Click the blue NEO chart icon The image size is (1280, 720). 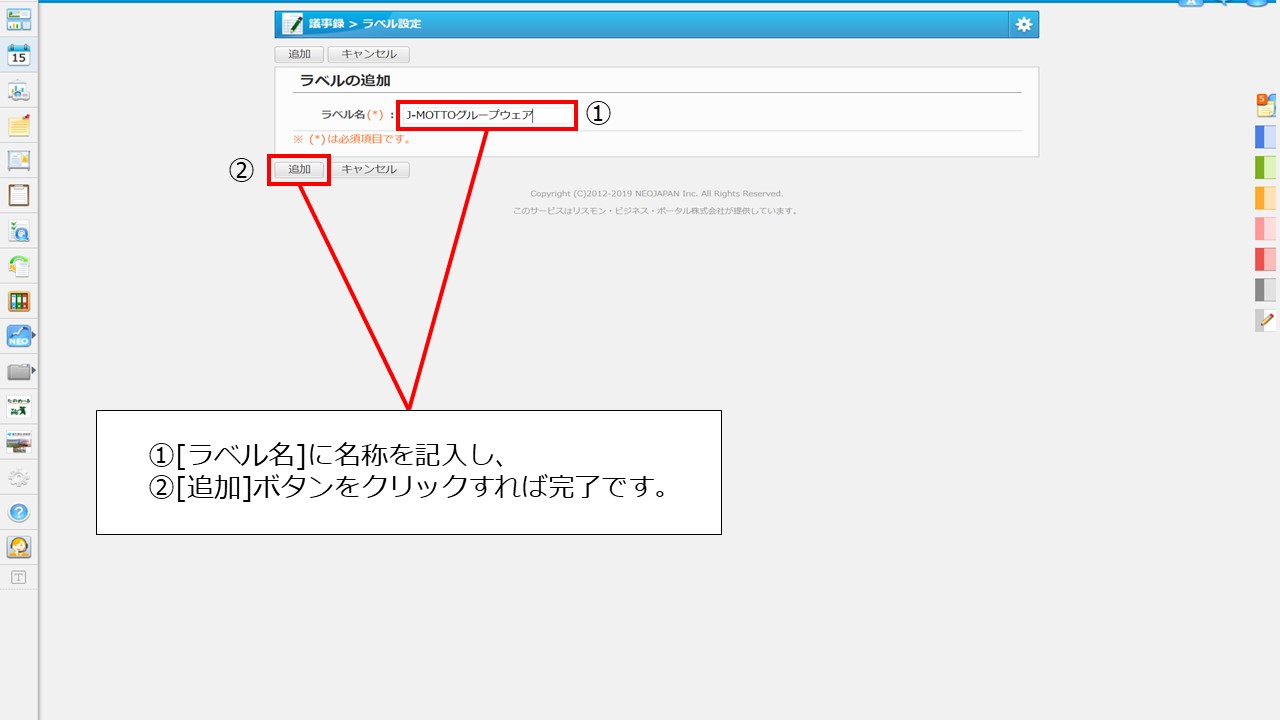(x=18, y=336)
